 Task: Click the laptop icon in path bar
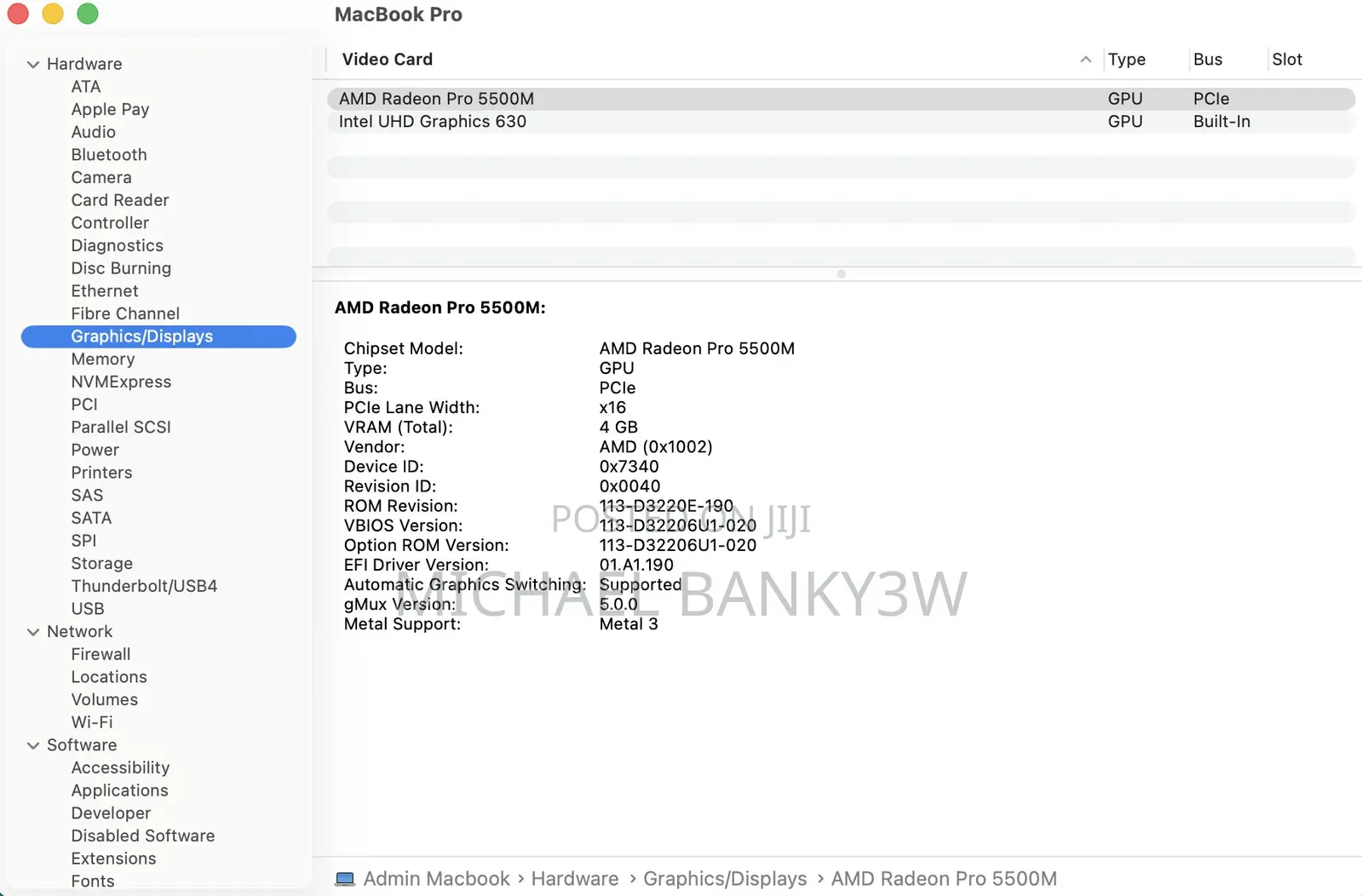345,879
